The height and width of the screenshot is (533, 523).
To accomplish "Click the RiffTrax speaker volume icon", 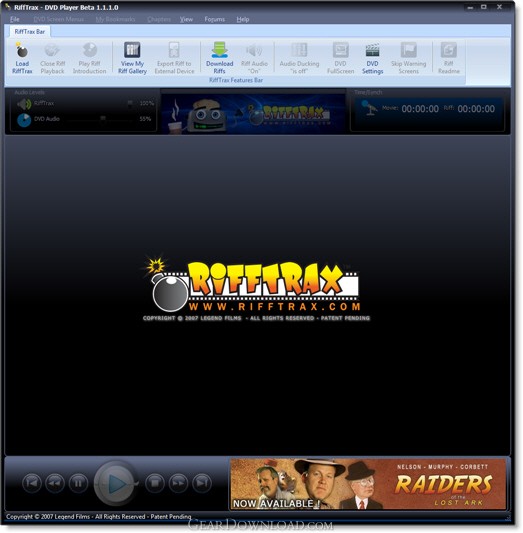I will (x=24, y=104).
